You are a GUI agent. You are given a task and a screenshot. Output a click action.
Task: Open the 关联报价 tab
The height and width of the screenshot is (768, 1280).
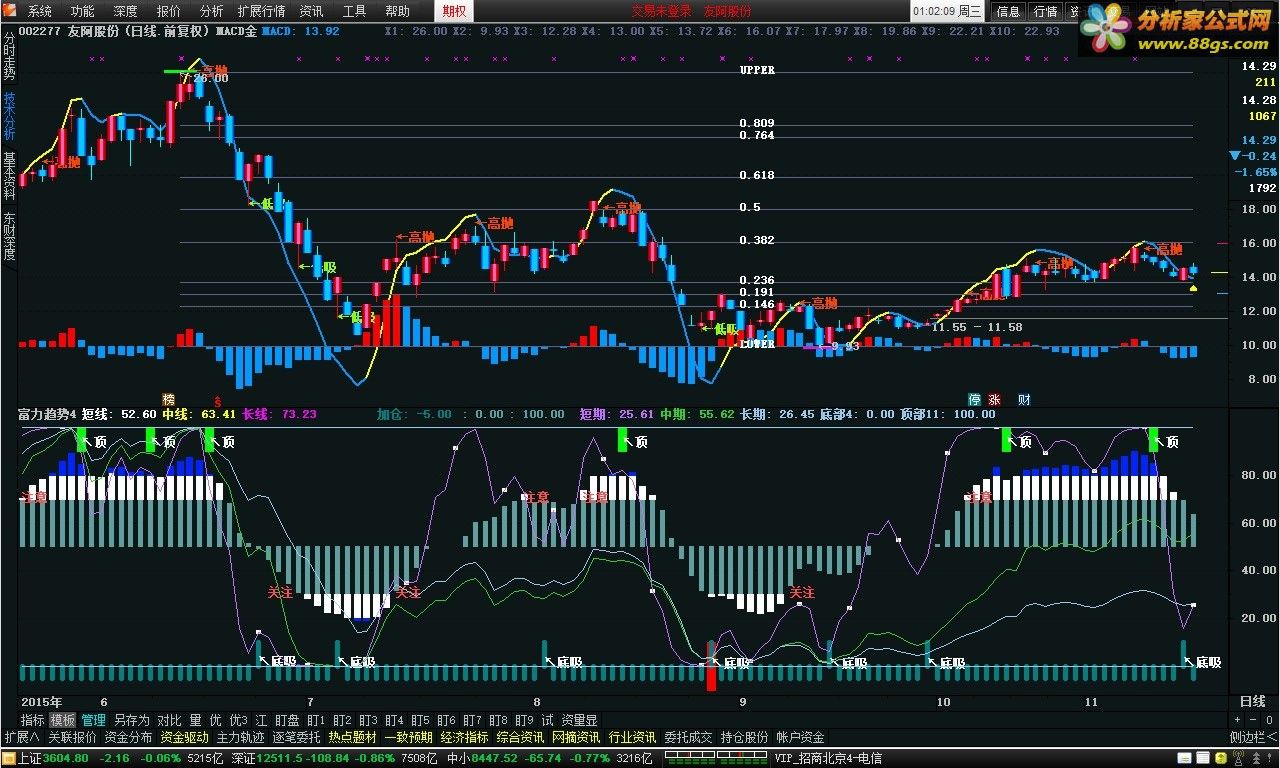pyautogui.click(x=72, y=737)
